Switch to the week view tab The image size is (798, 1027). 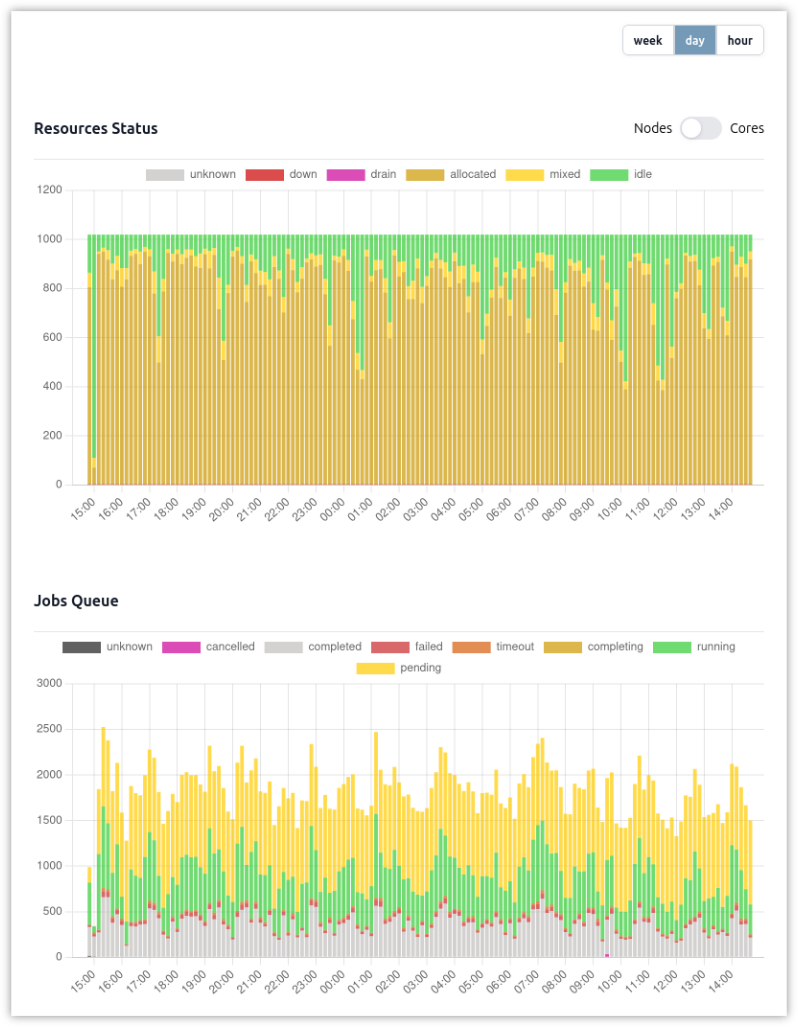pyautogui.click(x=648, y=41)
